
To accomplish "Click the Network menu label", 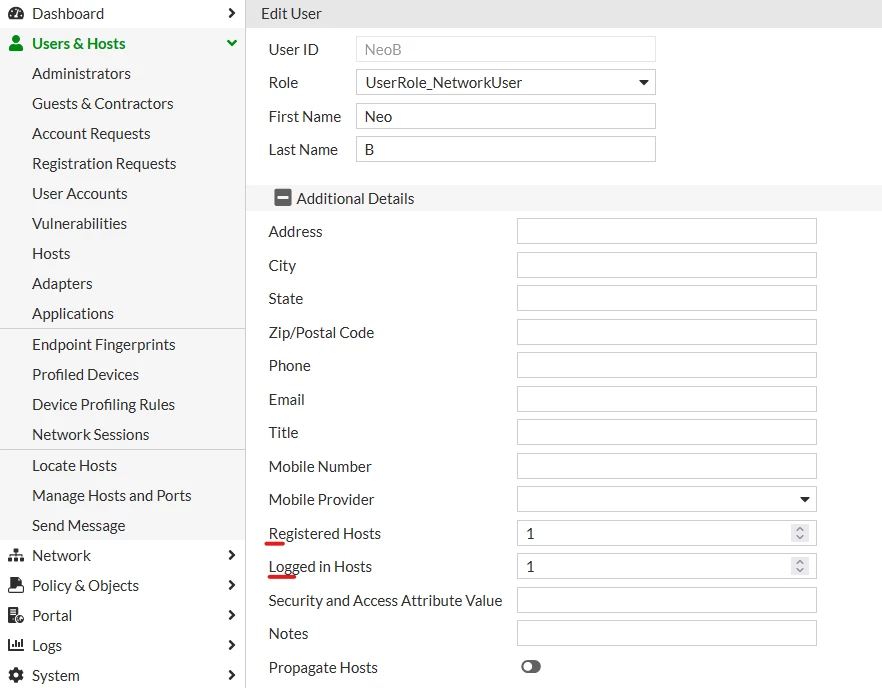I will (x=61, y=556).
